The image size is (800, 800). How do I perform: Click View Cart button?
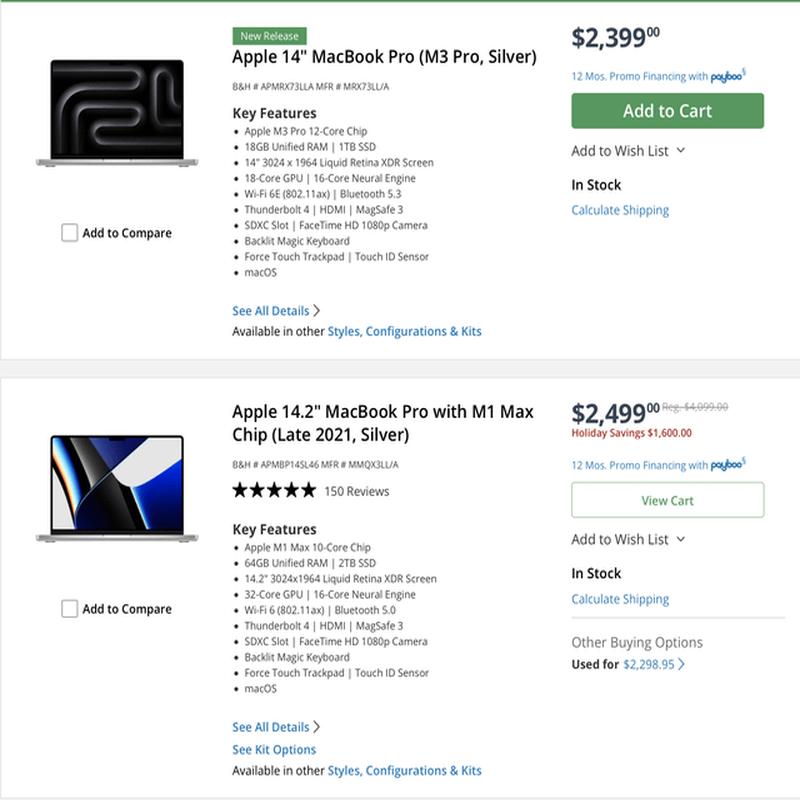click(x=667, y=500)
